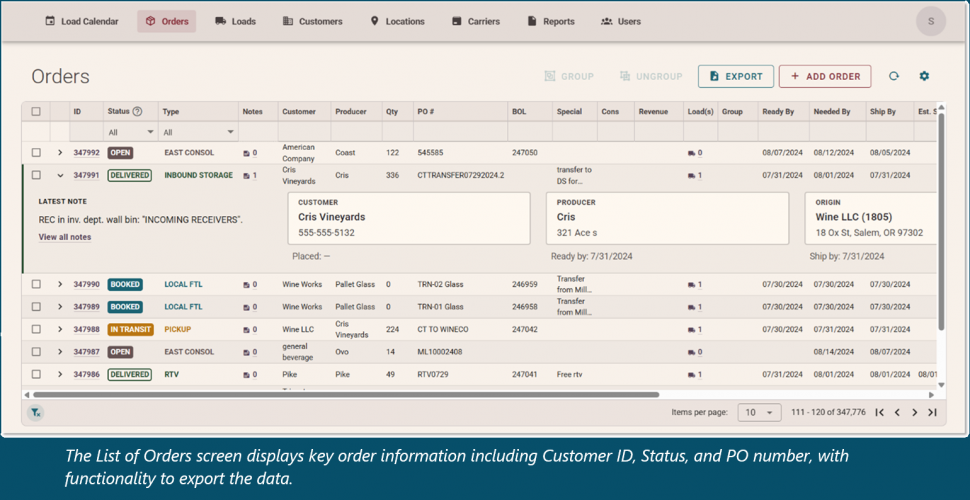The height and width of the screenshot is (500, 970).
Task: Expand order 347990 row details
Action: pos(60,284)
